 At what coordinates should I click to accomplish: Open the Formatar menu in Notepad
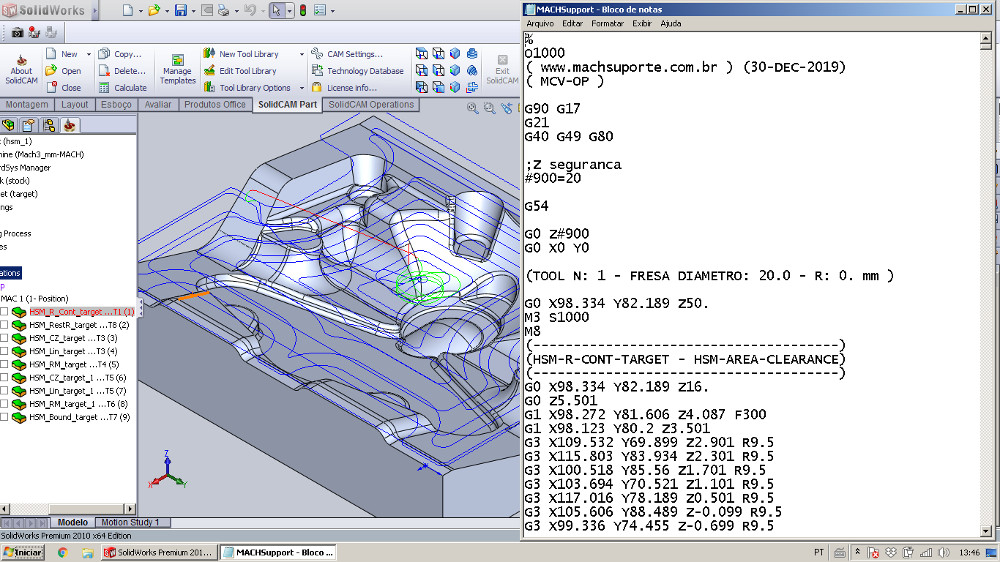tap(607, 23)
